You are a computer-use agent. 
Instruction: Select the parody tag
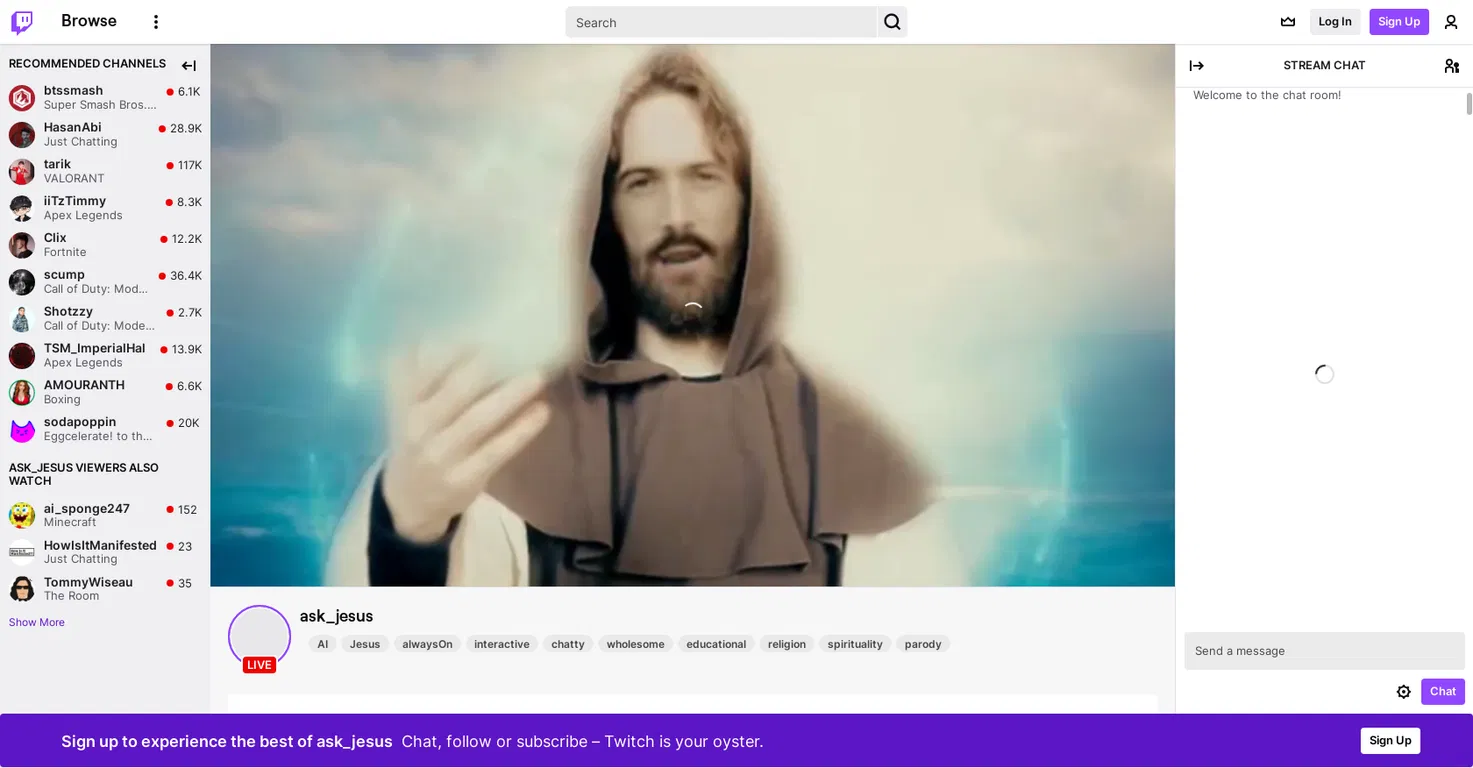tap(923, 644)
